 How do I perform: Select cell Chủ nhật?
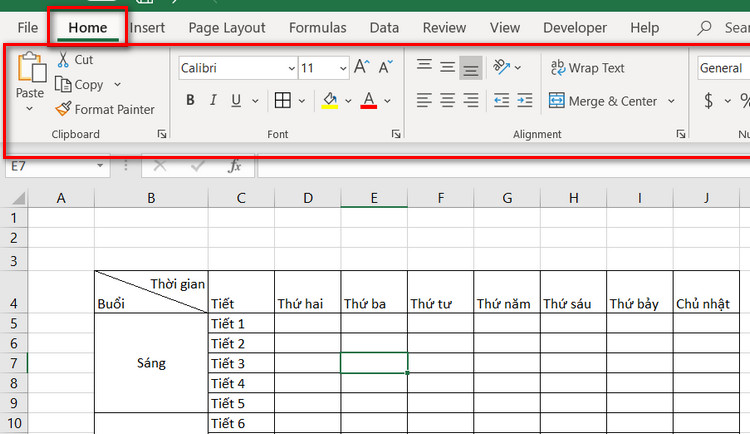click(706, 292)
